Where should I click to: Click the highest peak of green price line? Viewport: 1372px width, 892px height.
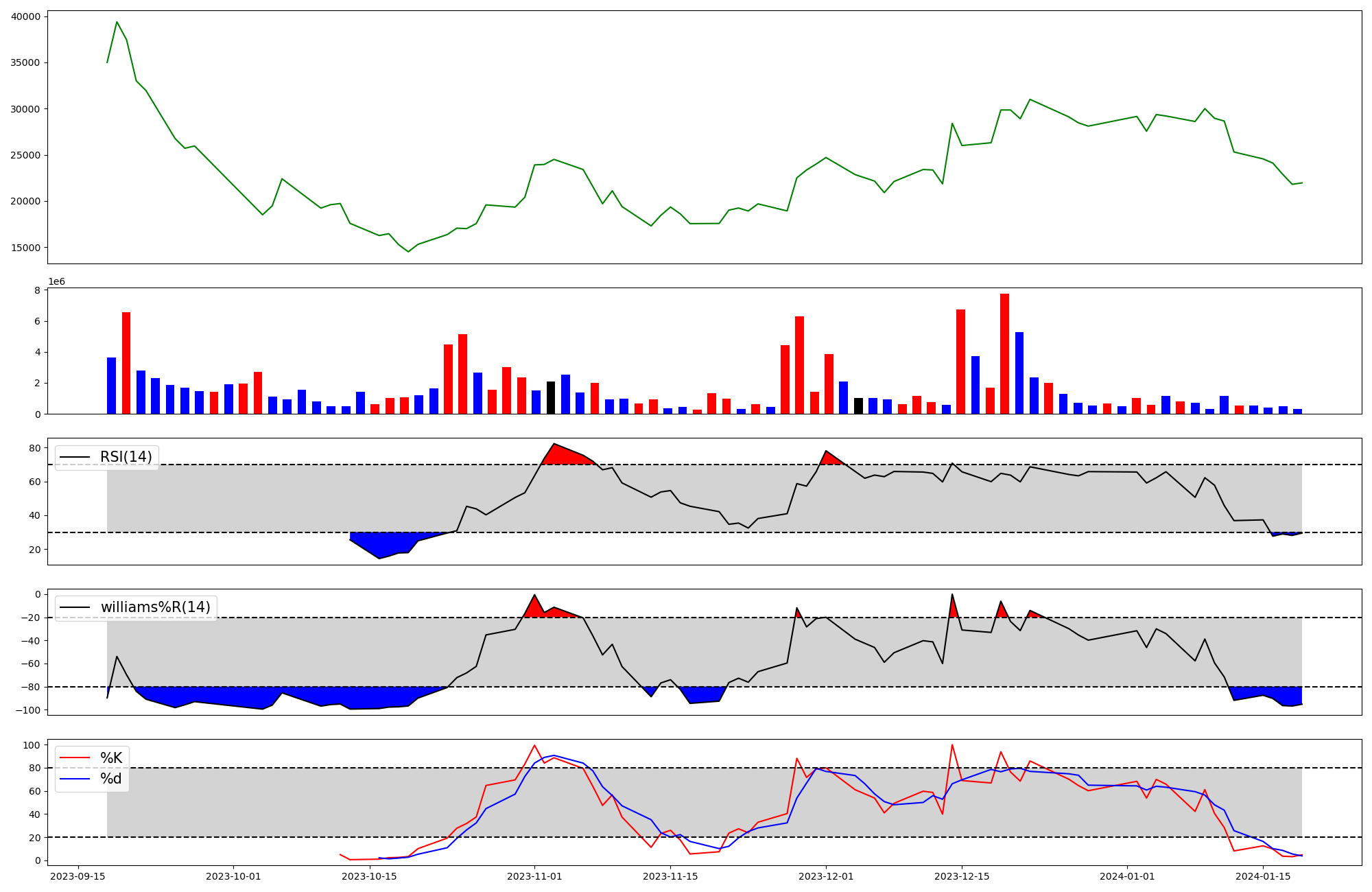[117, 22]
